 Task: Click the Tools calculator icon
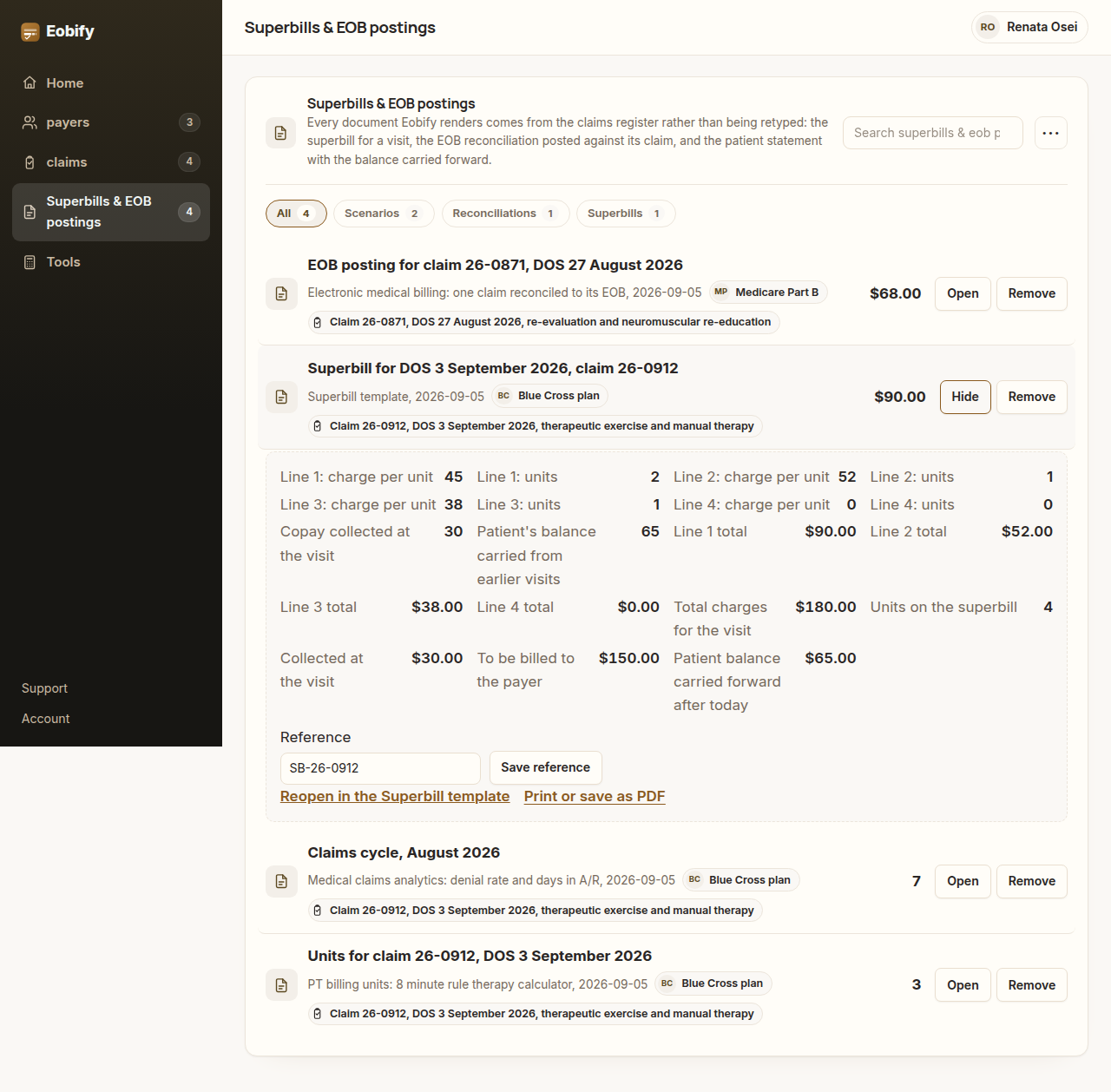coord(30,262)
